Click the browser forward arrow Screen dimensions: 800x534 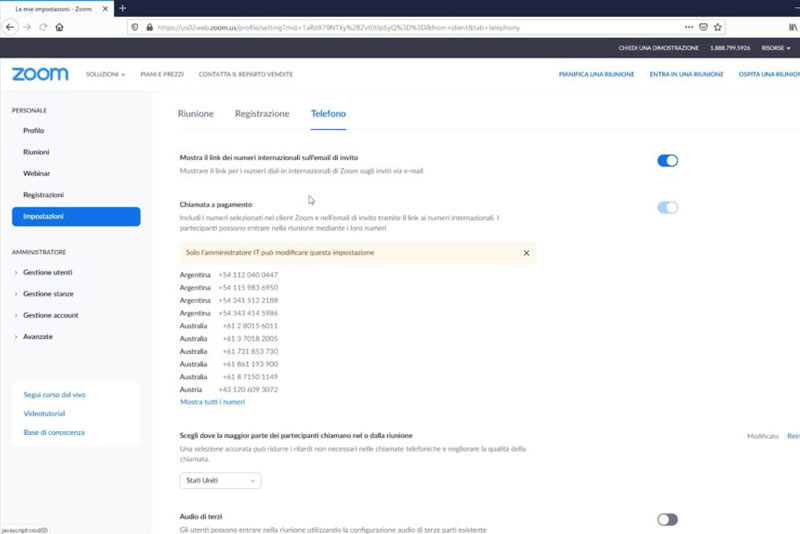click(x=28, y=28)
